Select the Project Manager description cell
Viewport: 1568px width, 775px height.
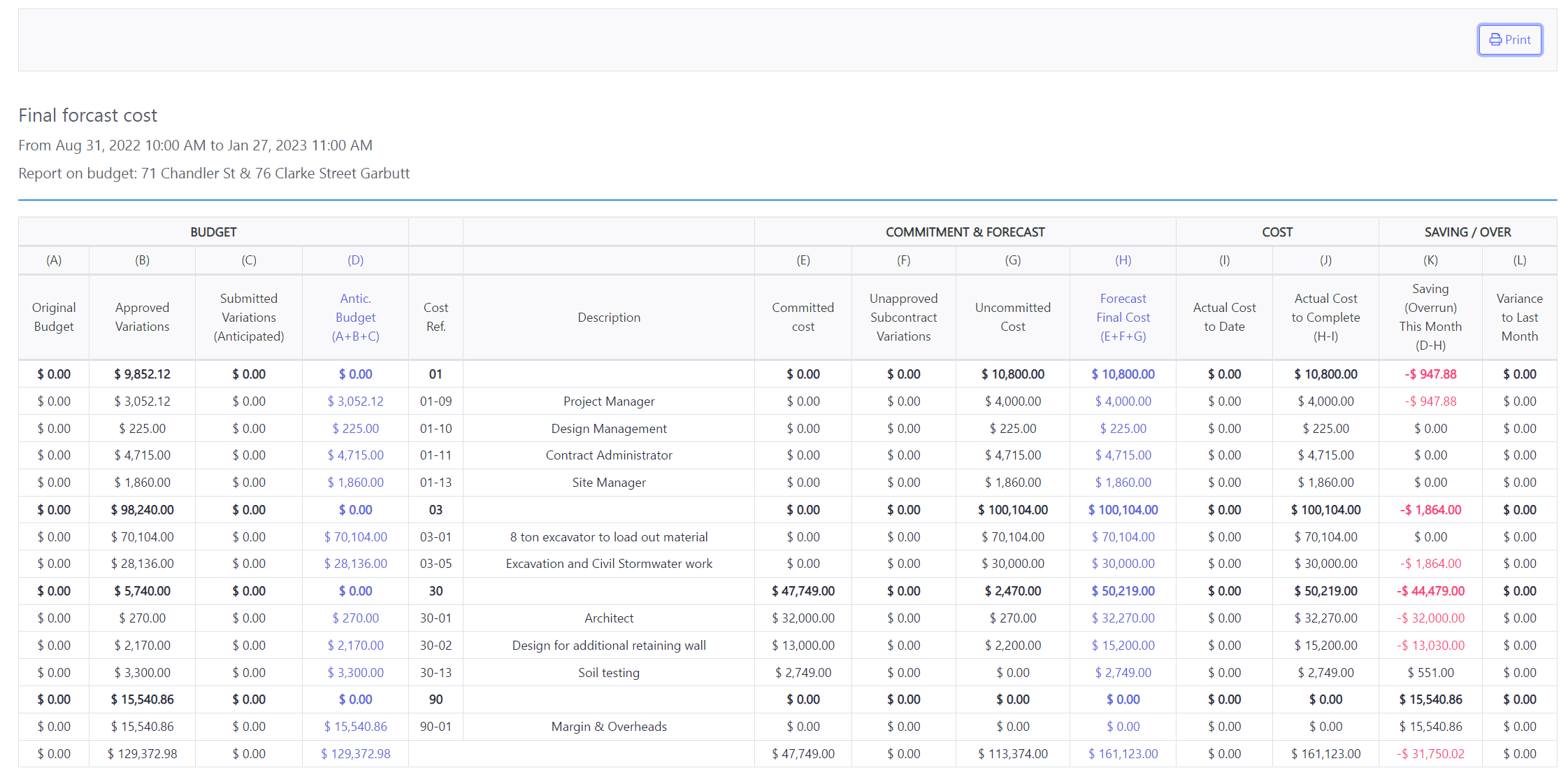tap(608, 401)
